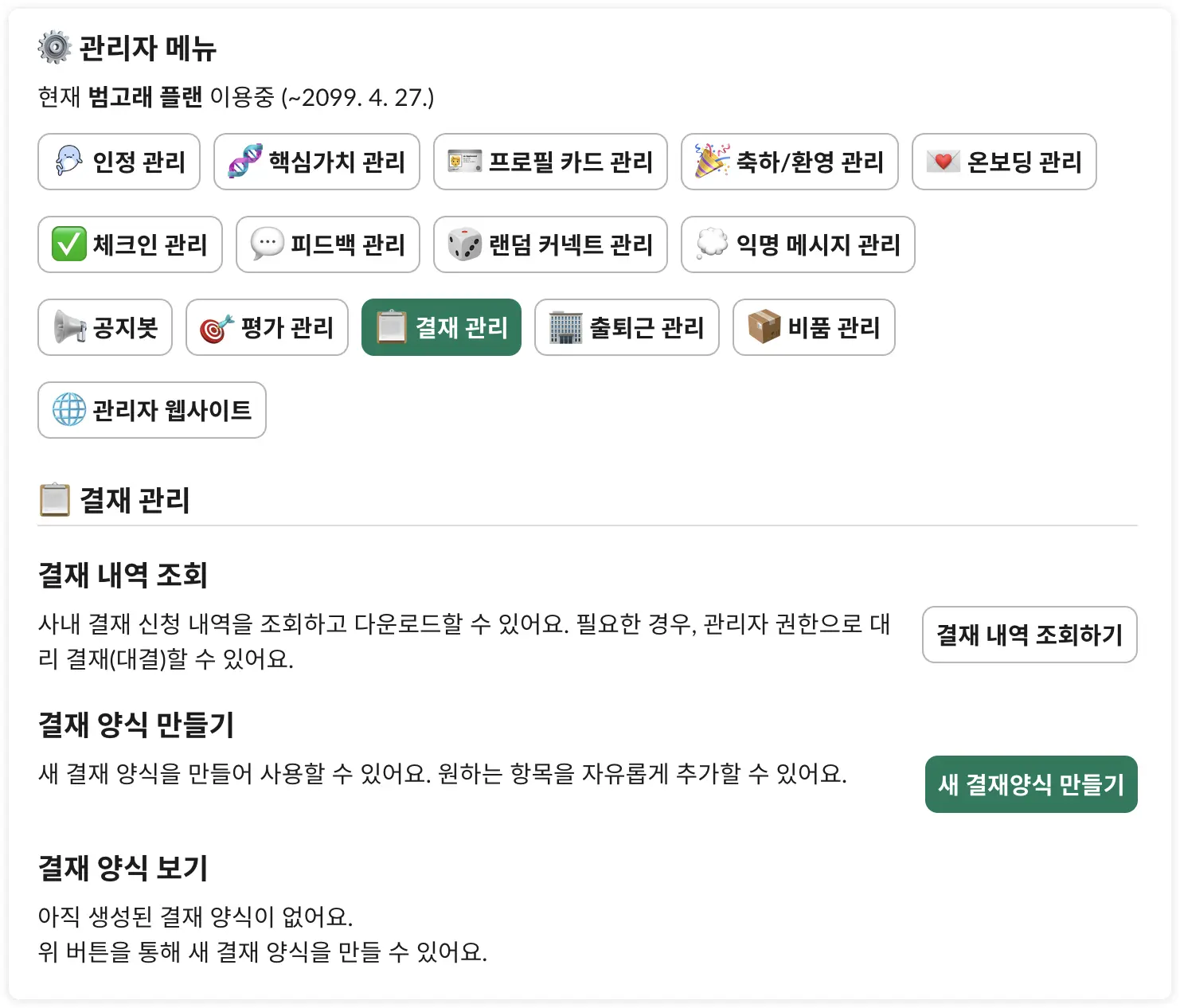Open the 피드백 관리 menu

pyautogui.click(x=328, y=244)
